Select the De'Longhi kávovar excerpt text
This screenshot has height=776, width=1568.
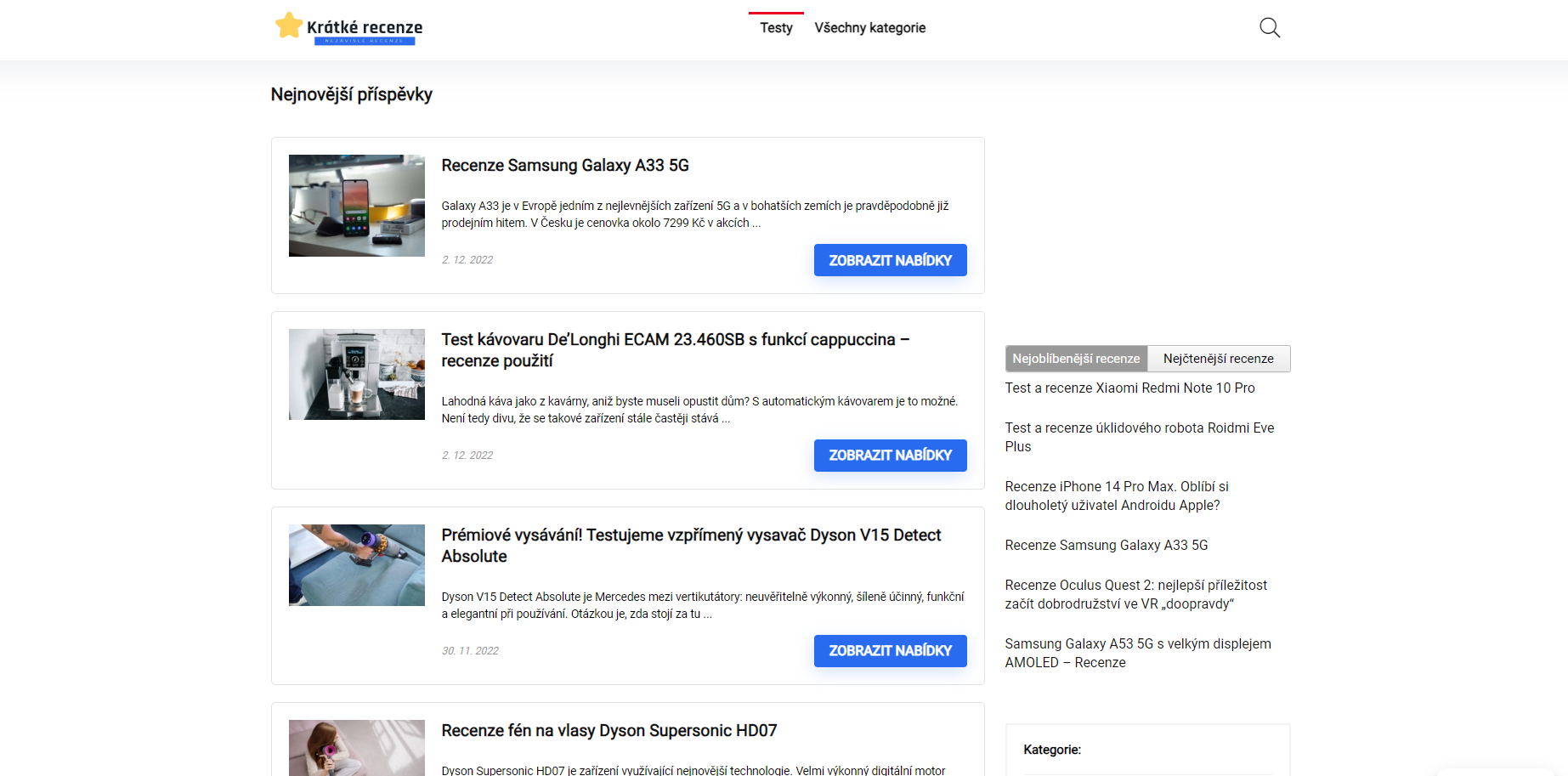[x=699, y=410]
